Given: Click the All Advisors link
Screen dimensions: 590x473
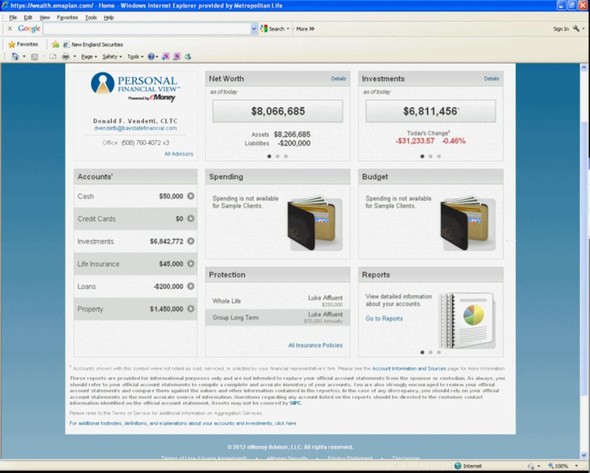Looking at the screenshot, I should 179,154.
